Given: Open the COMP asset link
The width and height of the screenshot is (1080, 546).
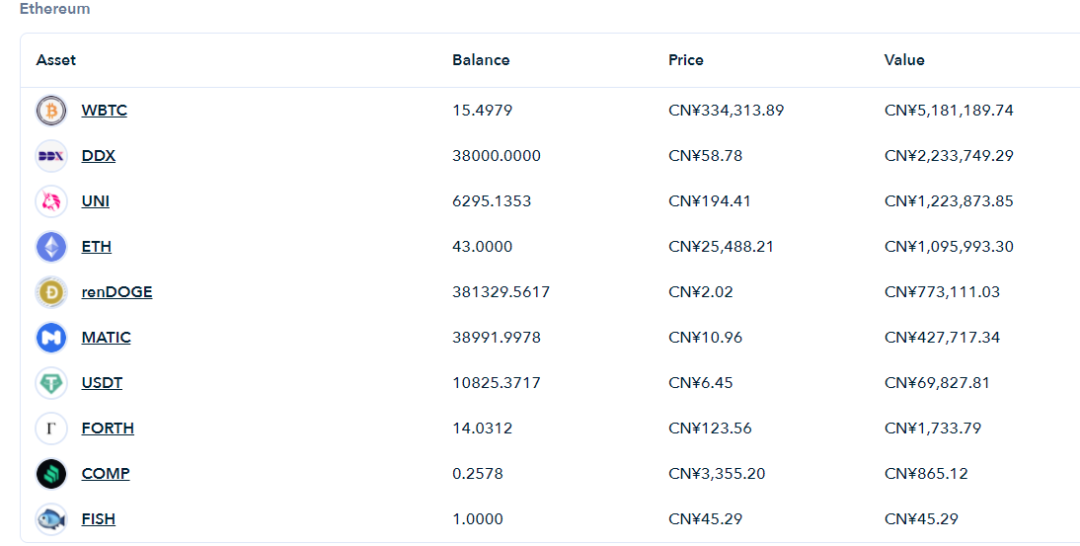Looking at the screenshot, I should (105, 474).
